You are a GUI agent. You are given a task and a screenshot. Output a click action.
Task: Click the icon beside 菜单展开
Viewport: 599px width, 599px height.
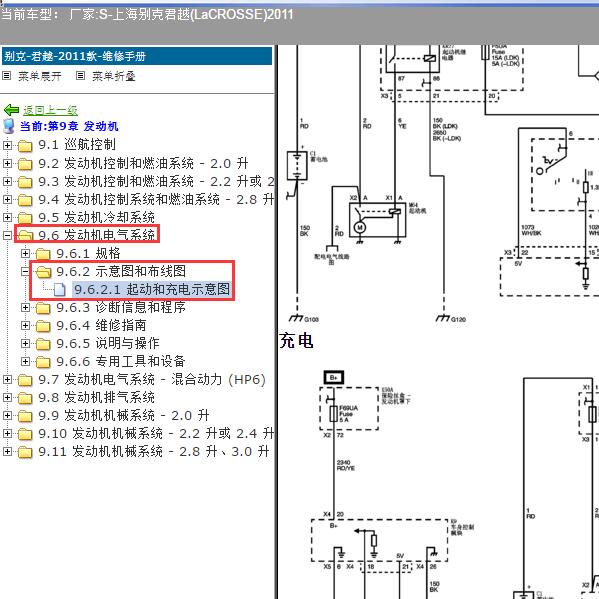click(x=6, y=76)
